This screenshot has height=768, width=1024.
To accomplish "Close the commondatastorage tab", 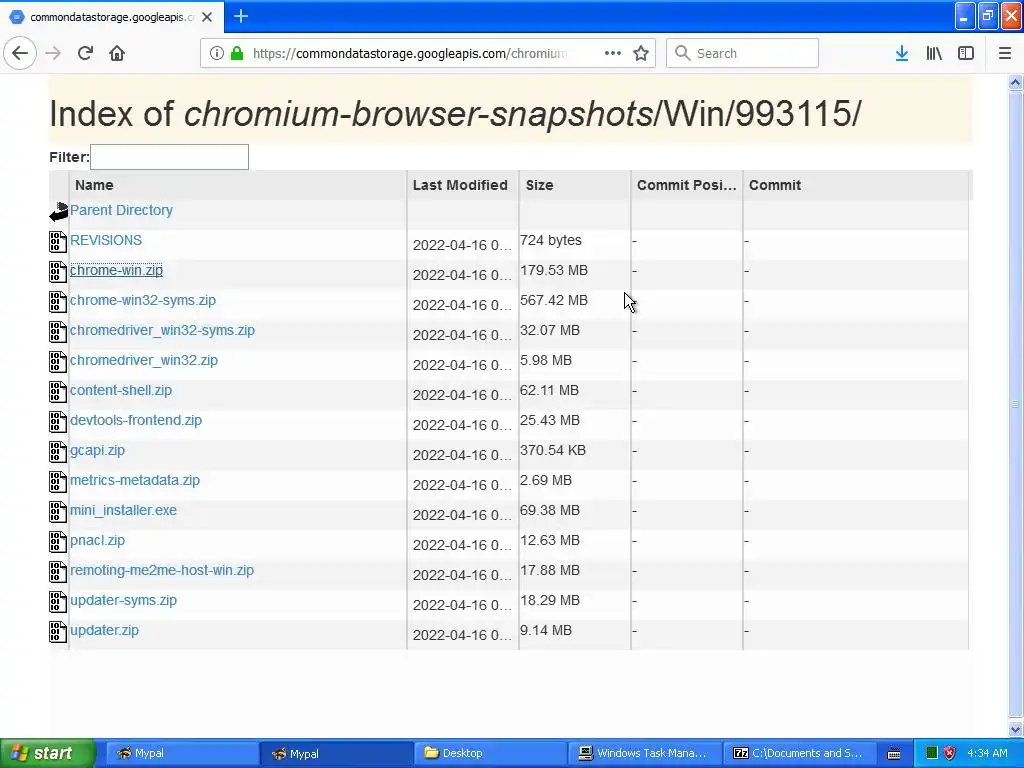I will click(x=207, y=17).
